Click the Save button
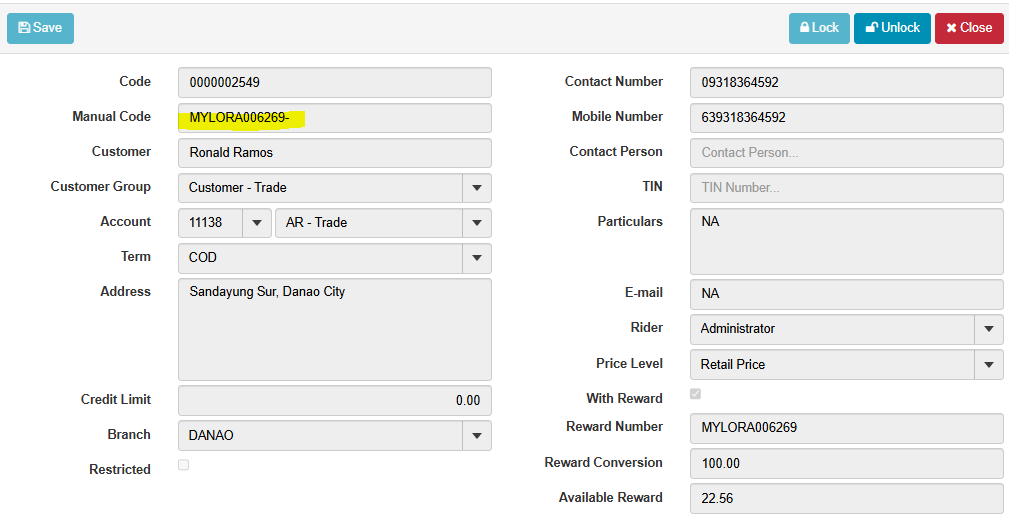 point(40,28)
